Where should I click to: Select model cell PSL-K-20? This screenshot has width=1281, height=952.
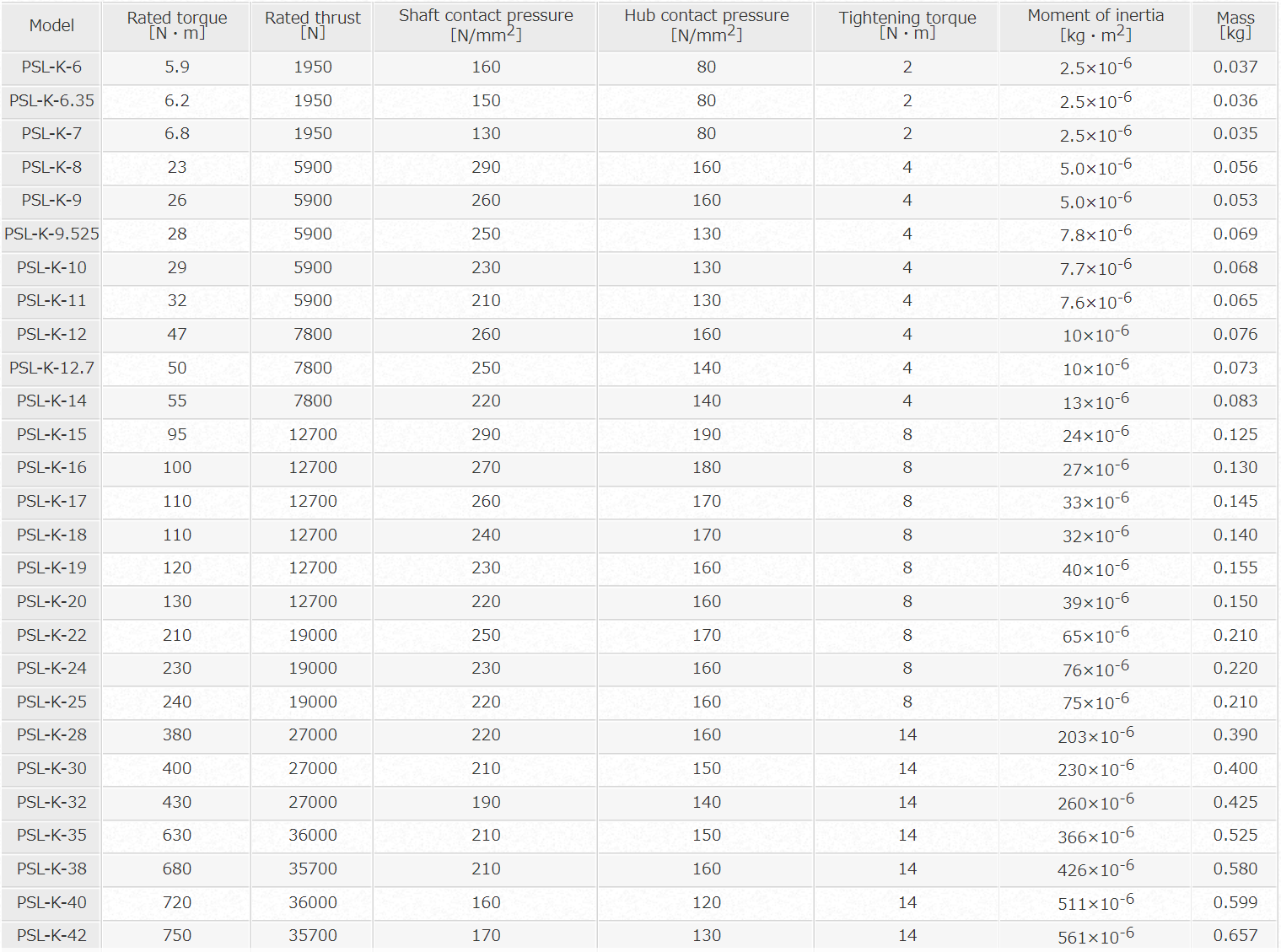pos(51,602)
